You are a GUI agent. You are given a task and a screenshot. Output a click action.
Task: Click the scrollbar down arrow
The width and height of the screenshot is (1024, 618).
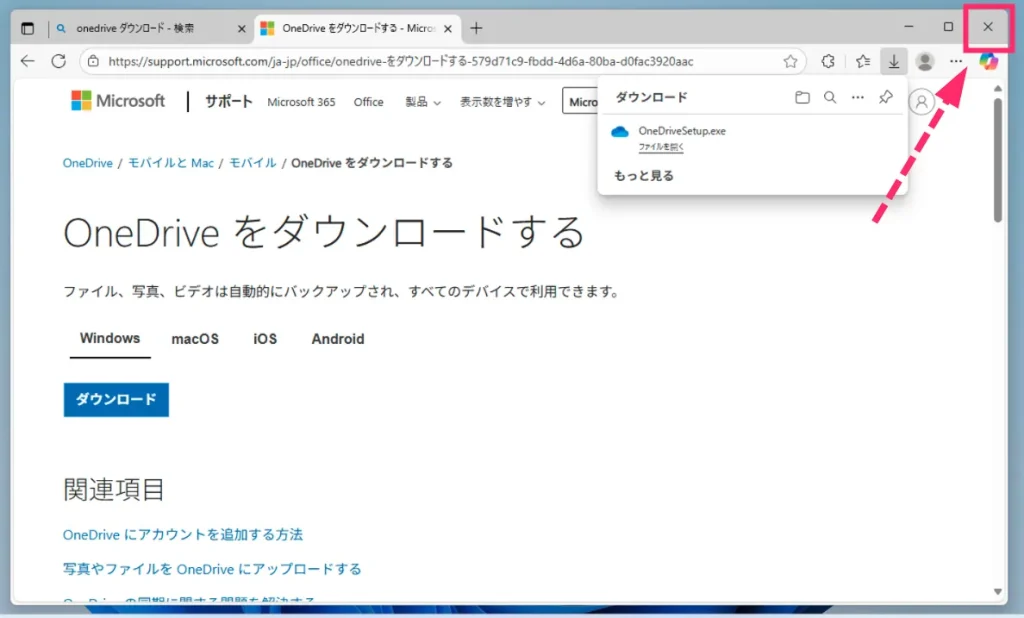[997, 592]
